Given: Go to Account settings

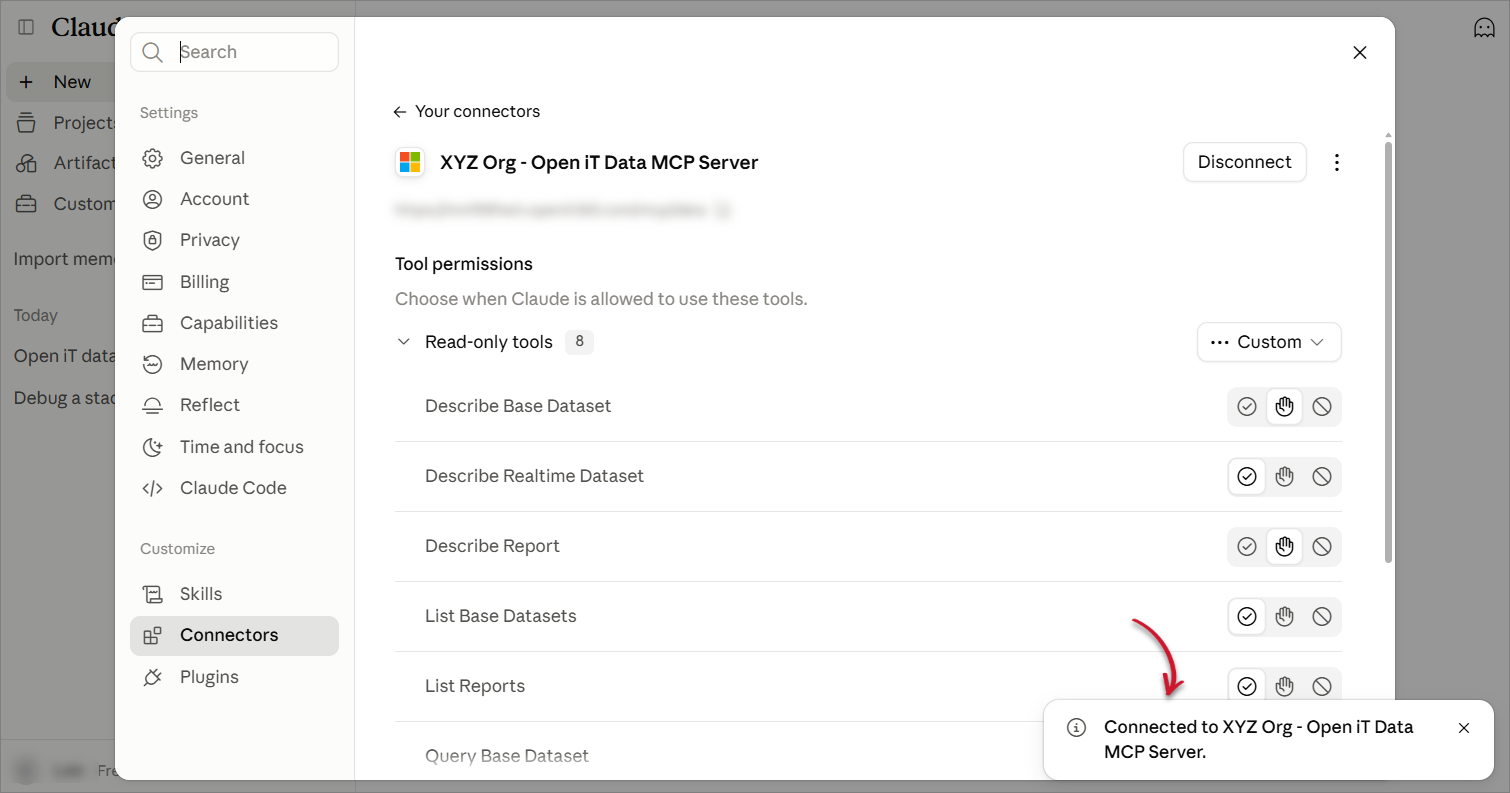Looking at the screenshot, I should click(x=234, y=199).
